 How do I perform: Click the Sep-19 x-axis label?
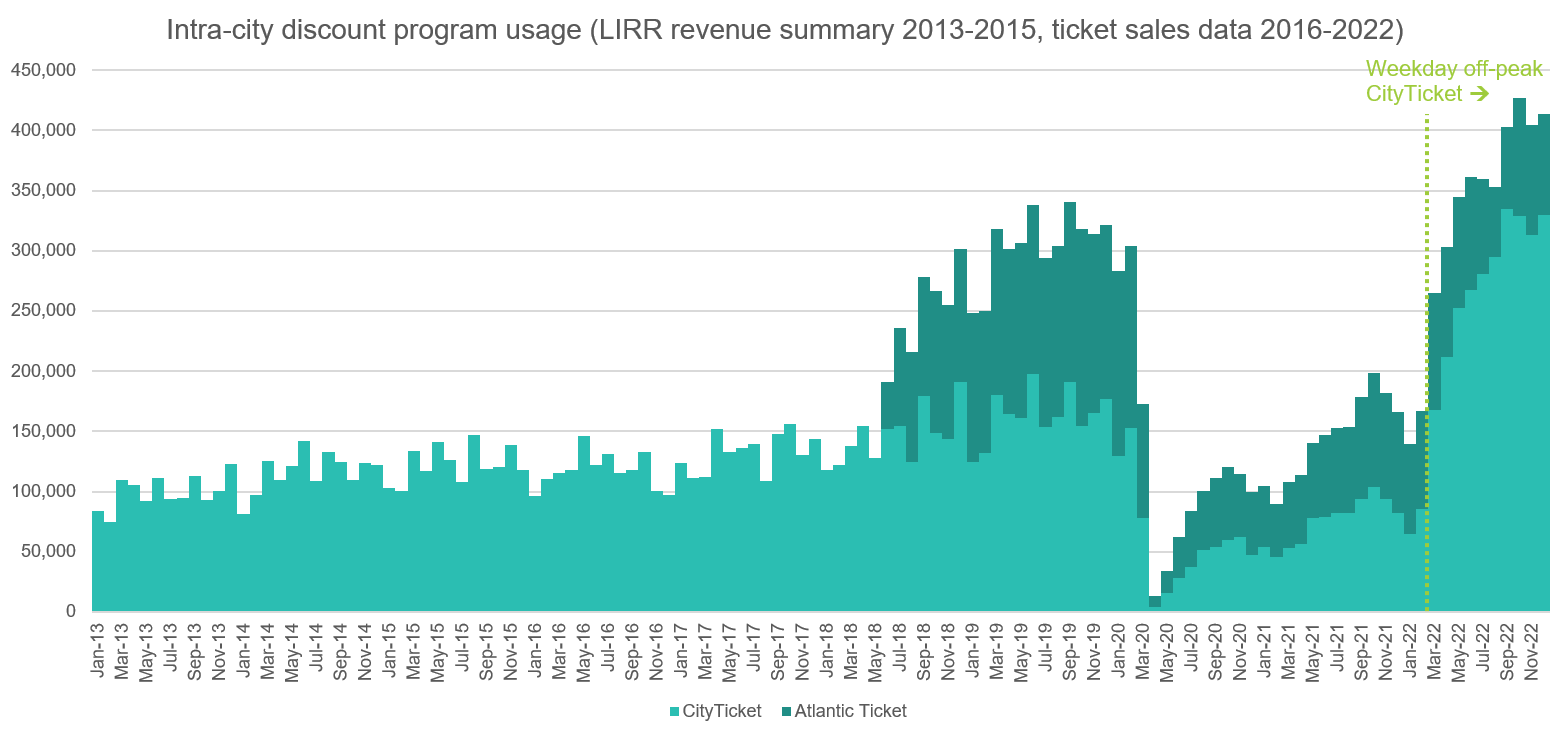(1070, 651)
